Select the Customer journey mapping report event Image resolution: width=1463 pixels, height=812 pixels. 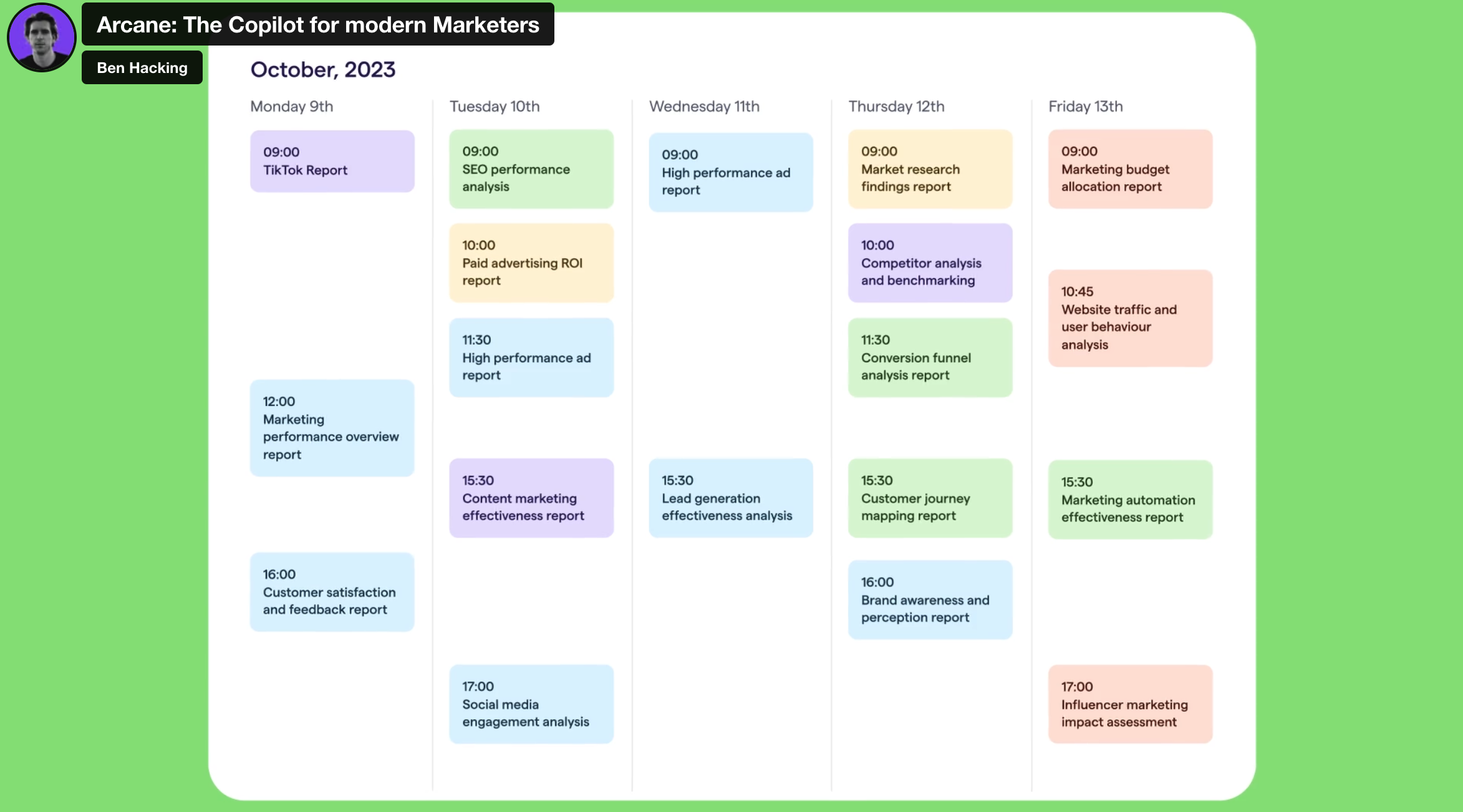click(930, 498)
